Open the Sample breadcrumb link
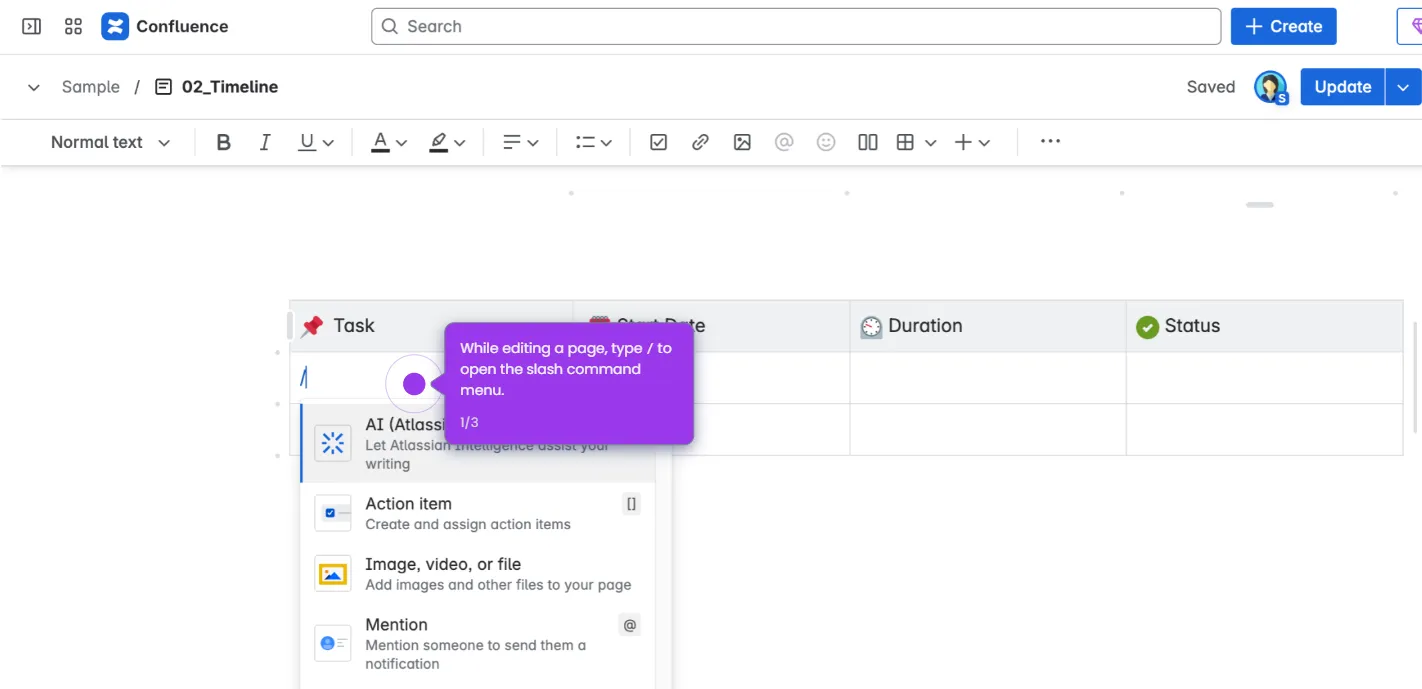Screen dimensions: 1422x689 [x=91, y=87]
